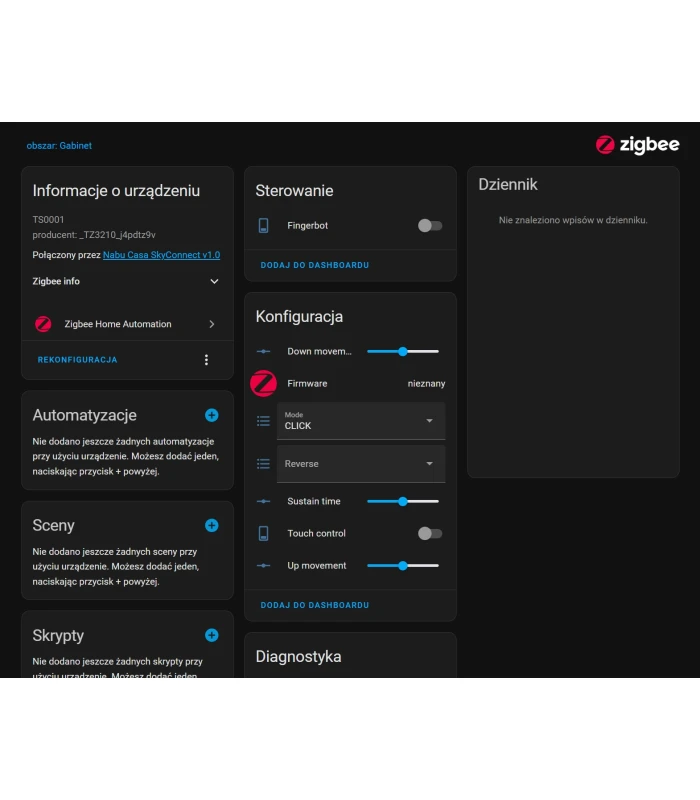Image resolution: width=700 pixels, height=800 pixels.
Task: Adjust the Down movement slider
Action: 403,352
